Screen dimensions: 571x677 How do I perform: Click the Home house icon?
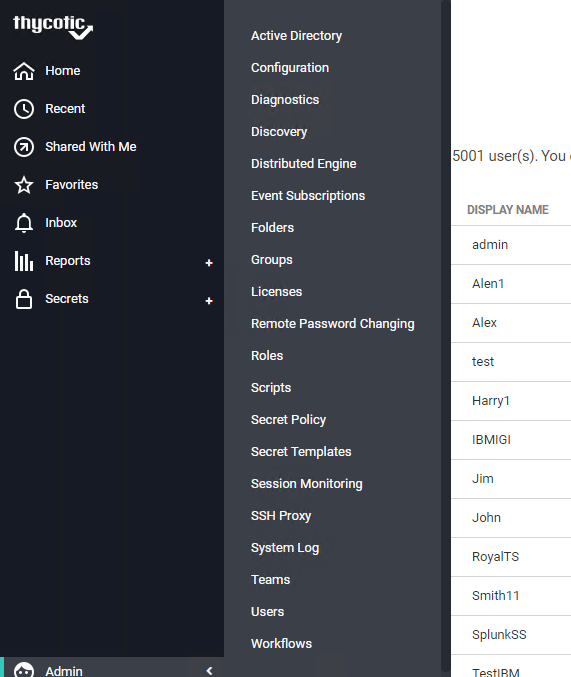click(x=24, y=71)
